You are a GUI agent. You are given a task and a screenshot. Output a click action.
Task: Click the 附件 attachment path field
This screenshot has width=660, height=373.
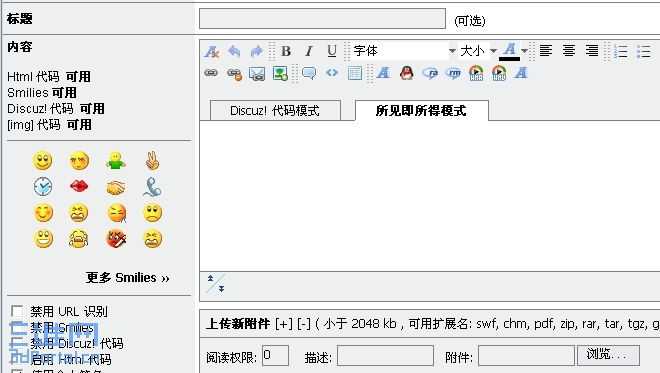tap(526, 356)
